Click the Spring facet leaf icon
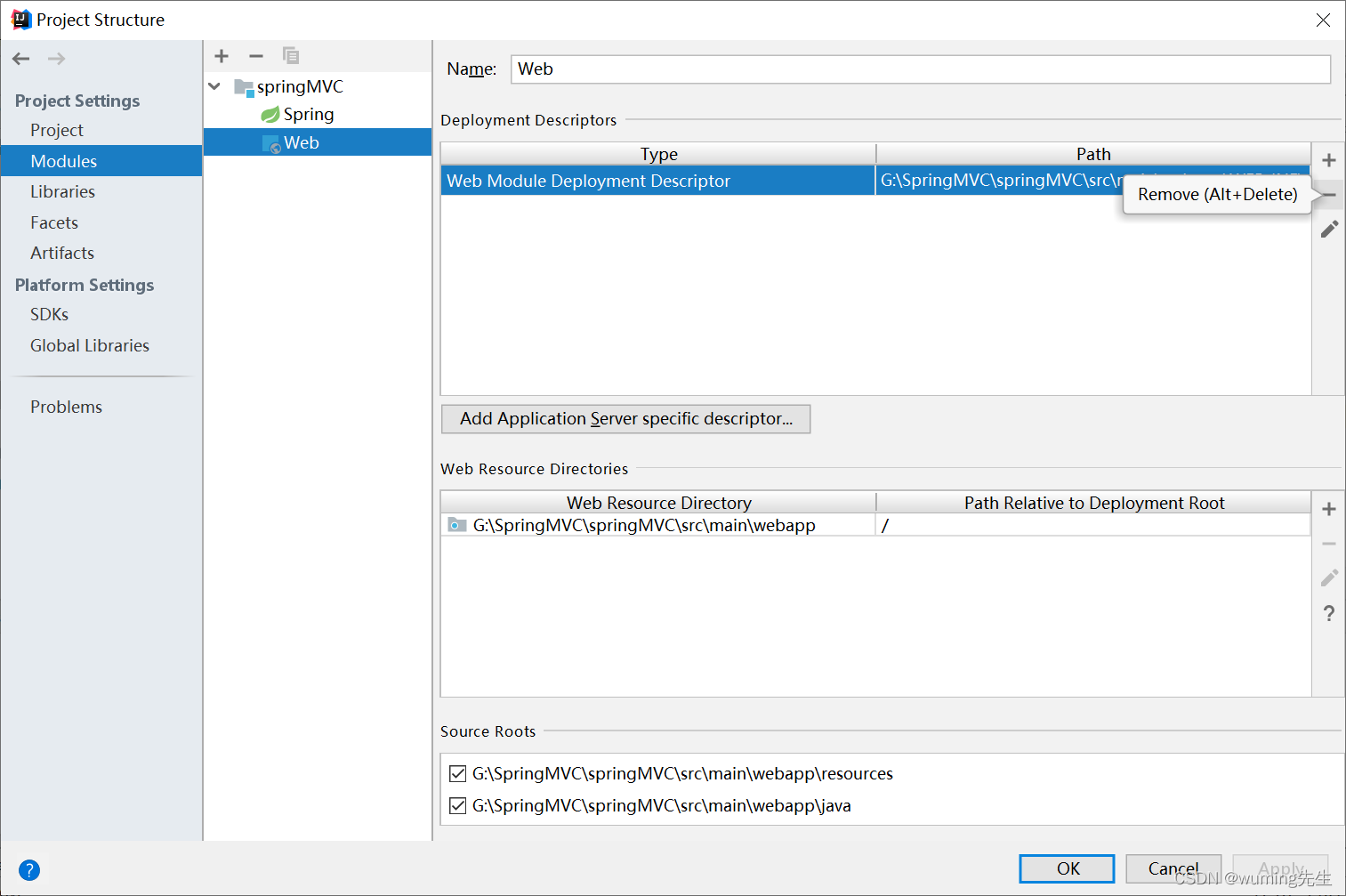Image resolution: width=1346 pixels, height=896 pixels. pyautogui.click(x=270, y=115)
